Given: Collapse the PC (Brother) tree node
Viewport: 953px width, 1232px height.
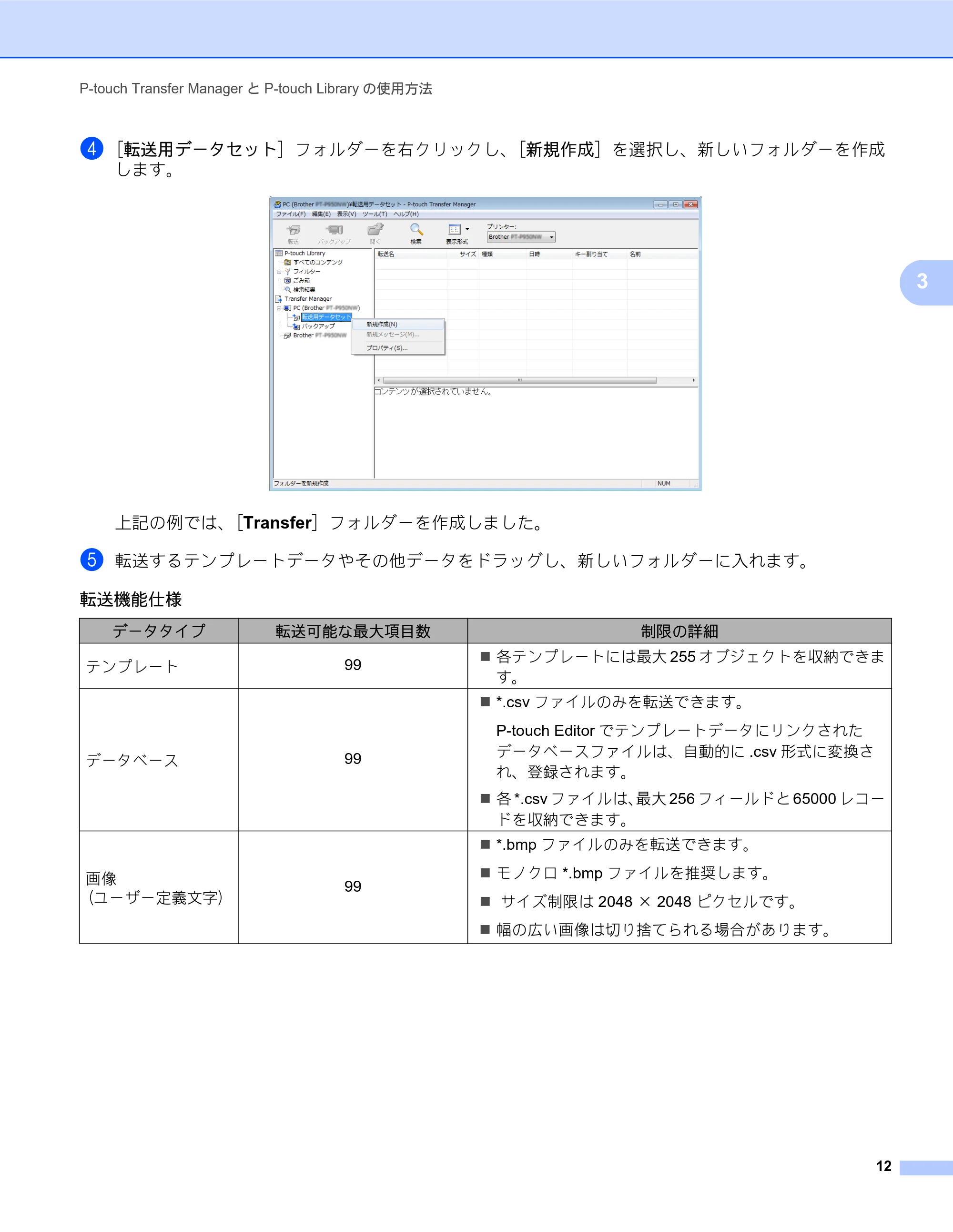Looking at the screenshot, I should [279, 308].
